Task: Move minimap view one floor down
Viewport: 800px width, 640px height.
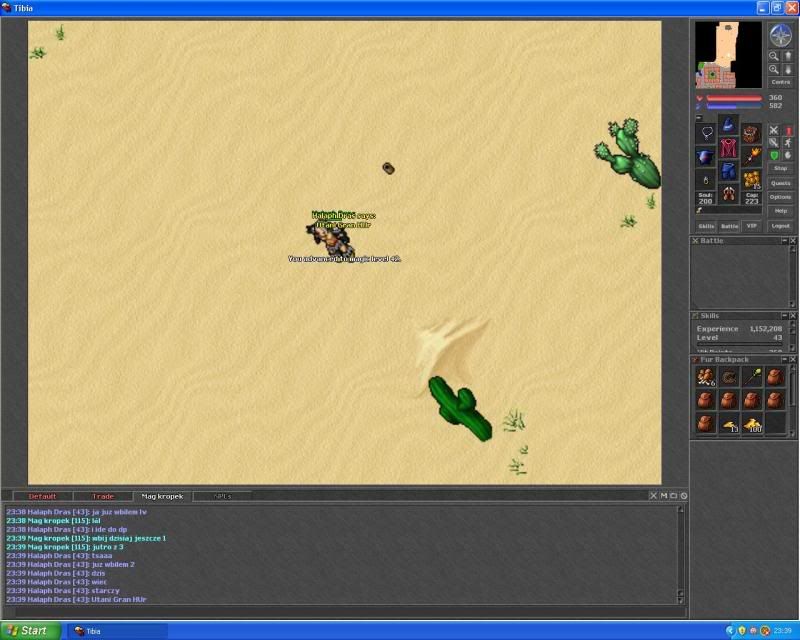Action: [787, 69]
